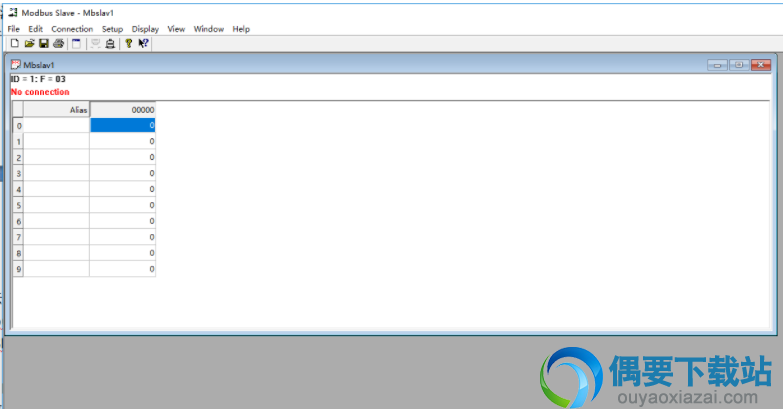Click Alias cell in row 5
This screenshot has height=409, width=783.
pyautogui.click(x=56, y=205)
